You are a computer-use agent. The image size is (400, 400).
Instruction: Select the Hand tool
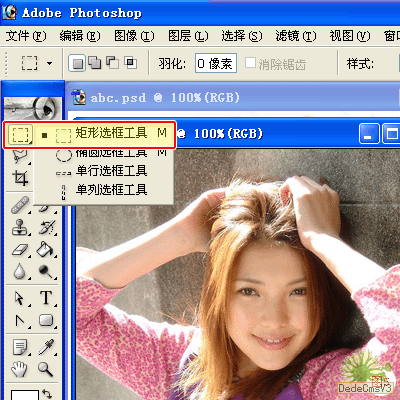coord(20,369)
